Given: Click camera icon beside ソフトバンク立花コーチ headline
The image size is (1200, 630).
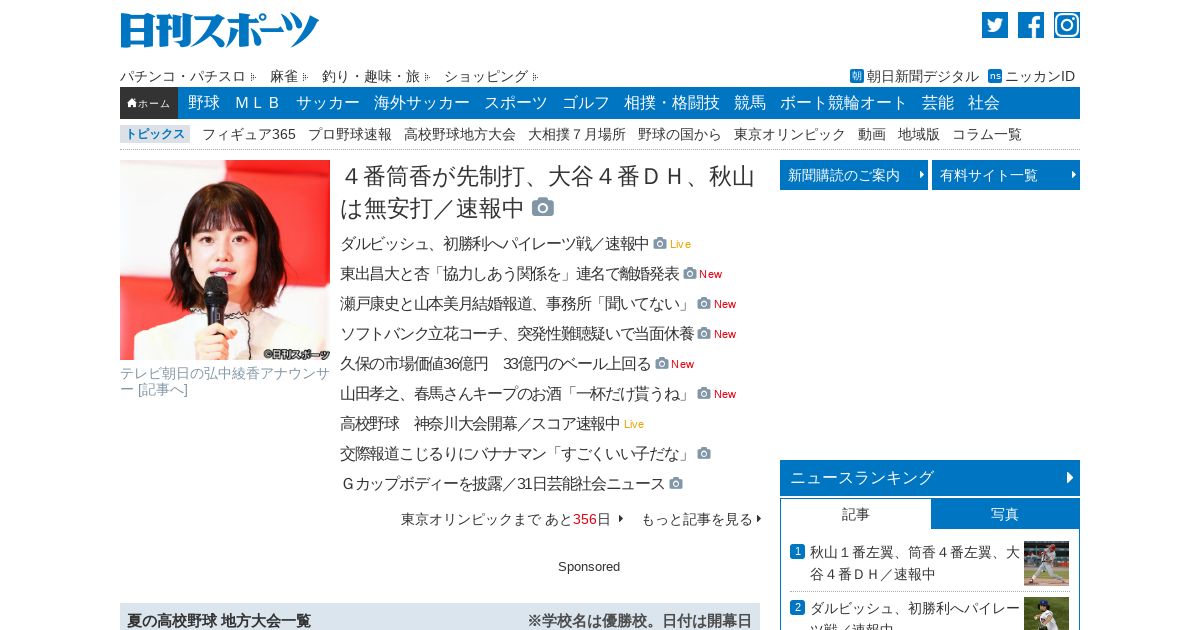Looking at the screenshot, I should [704, 333].
